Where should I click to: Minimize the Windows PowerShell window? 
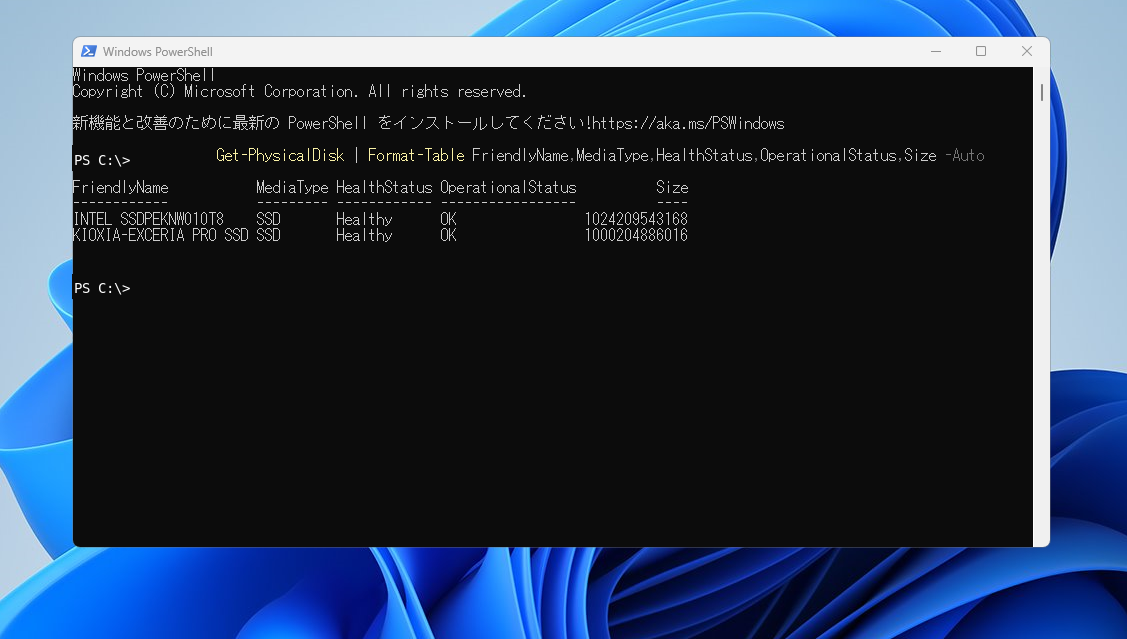936,51
